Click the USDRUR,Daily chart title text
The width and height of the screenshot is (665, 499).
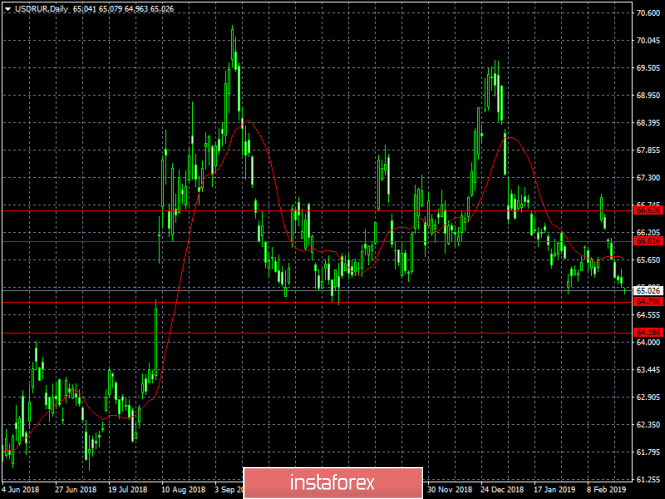click(42, 9)
